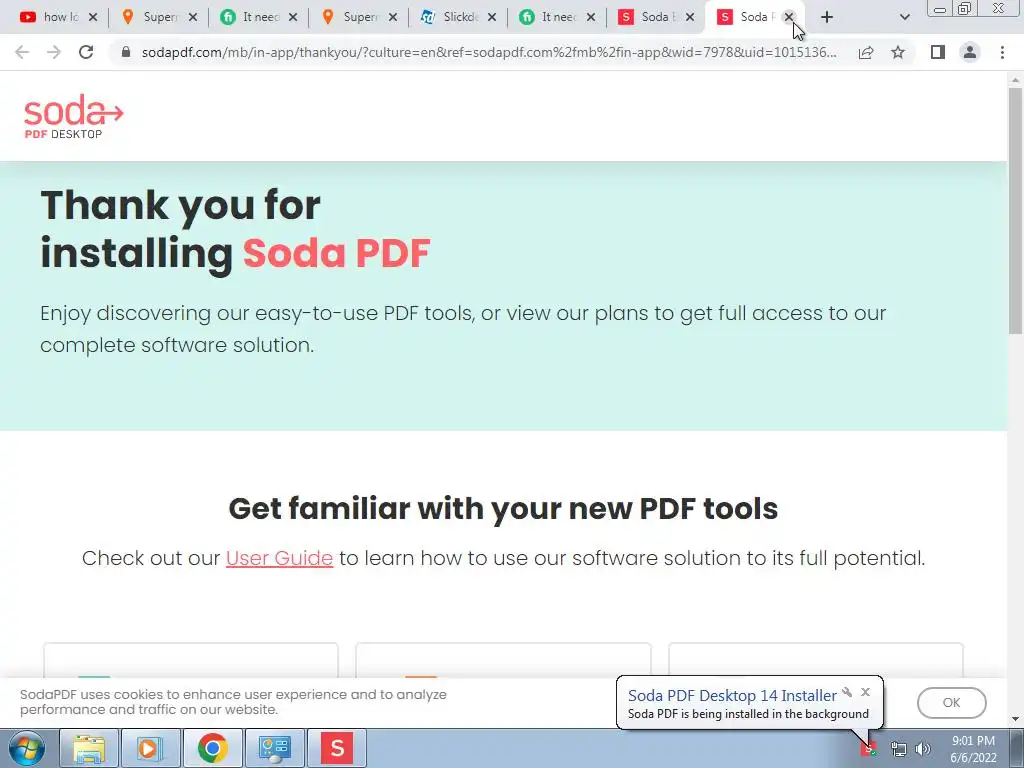Close the second Super tab

392,17
